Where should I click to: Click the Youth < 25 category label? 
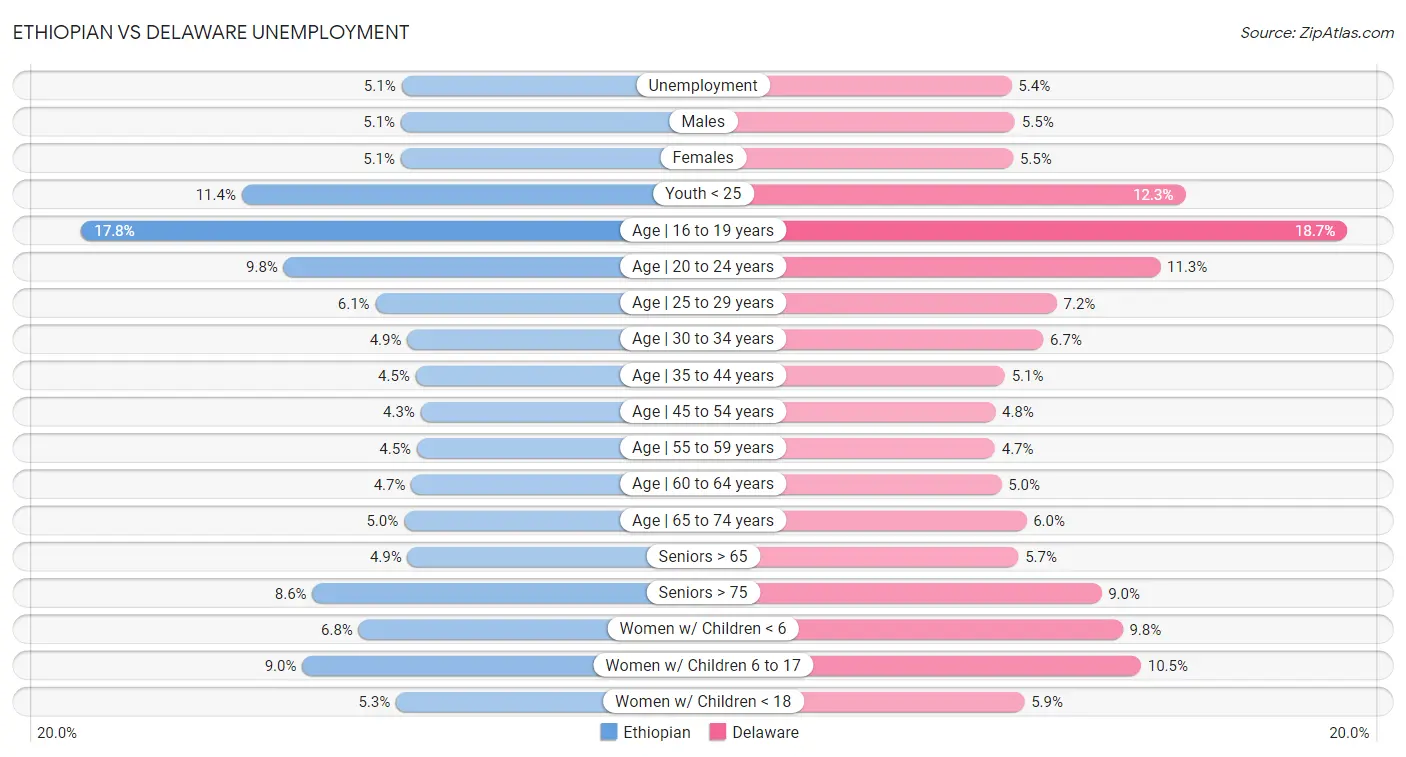(703, 194)
